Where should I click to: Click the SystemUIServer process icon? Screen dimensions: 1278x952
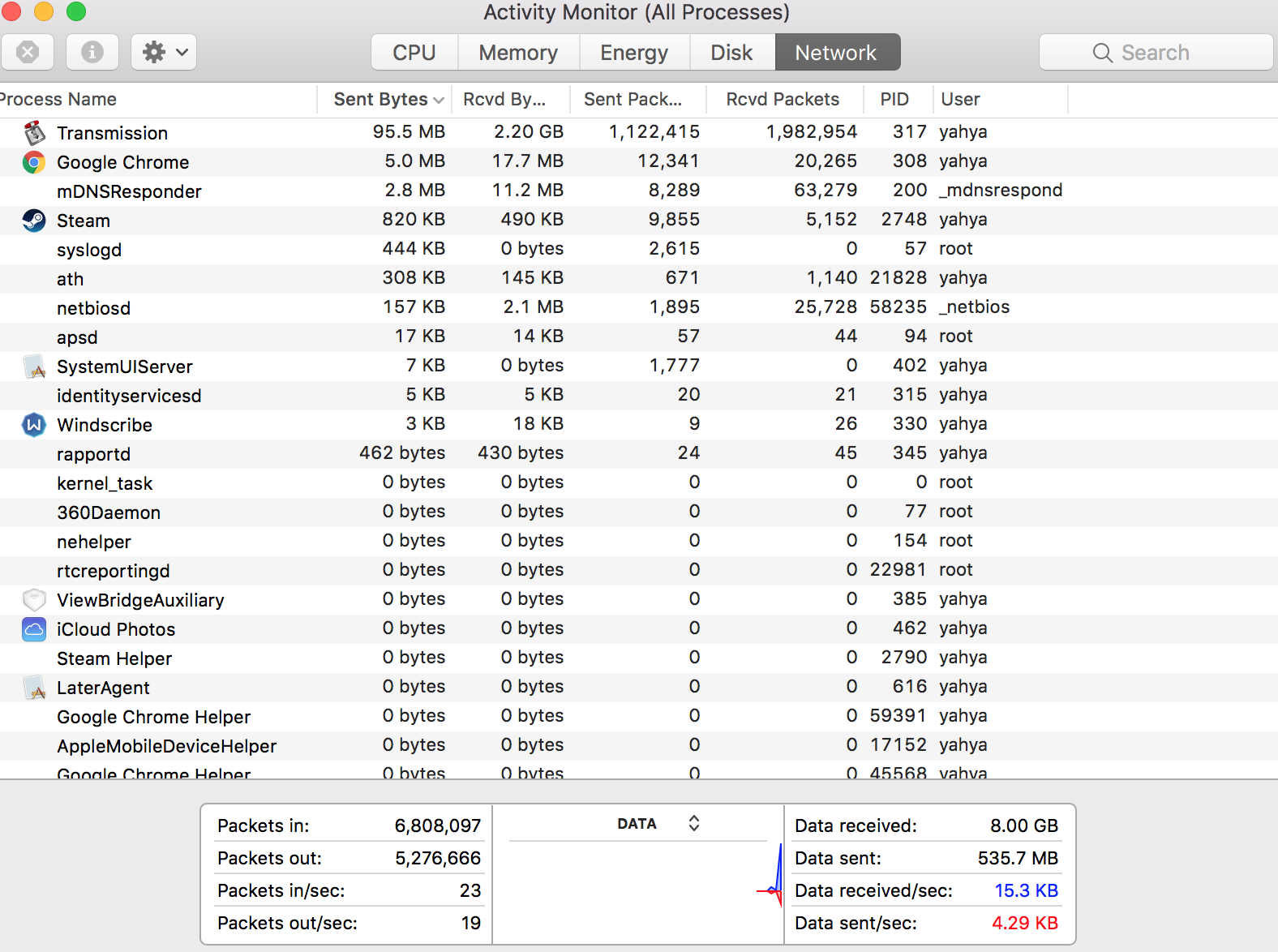tap(34, 367)
